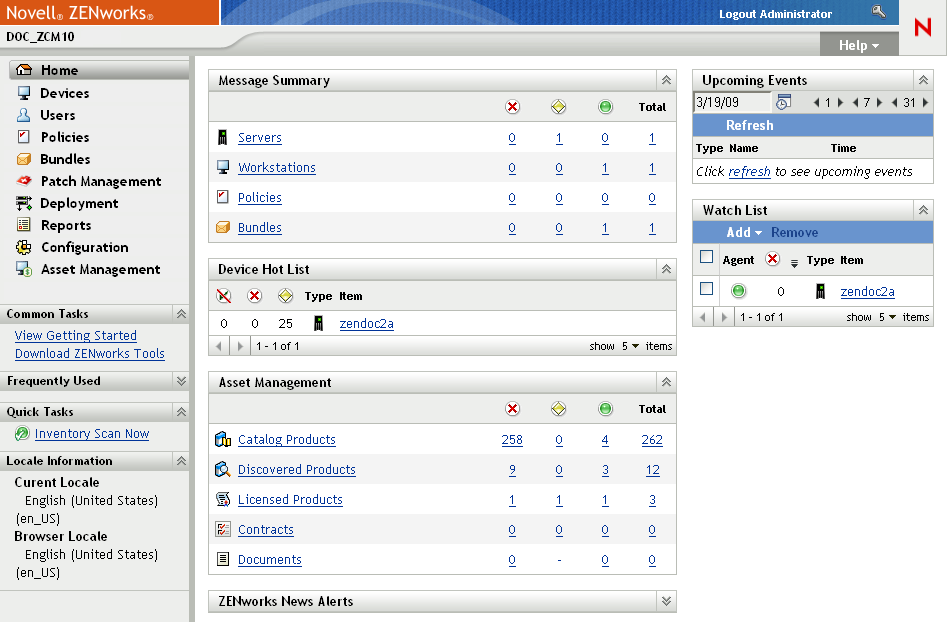This screenshot has width=947, height=622.
Task: Open the View Getting Started link
Action: point(76,335)
